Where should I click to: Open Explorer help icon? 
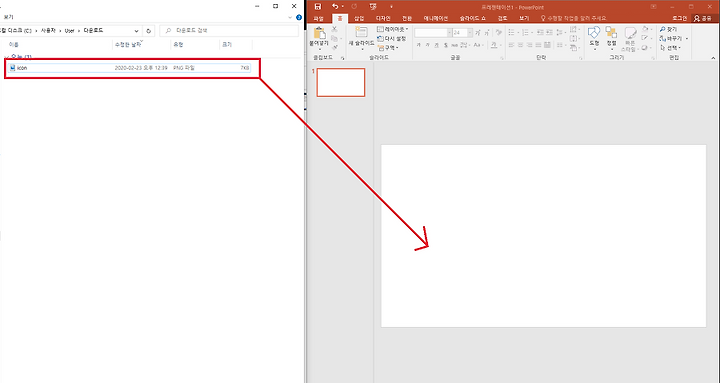point(299,17)
